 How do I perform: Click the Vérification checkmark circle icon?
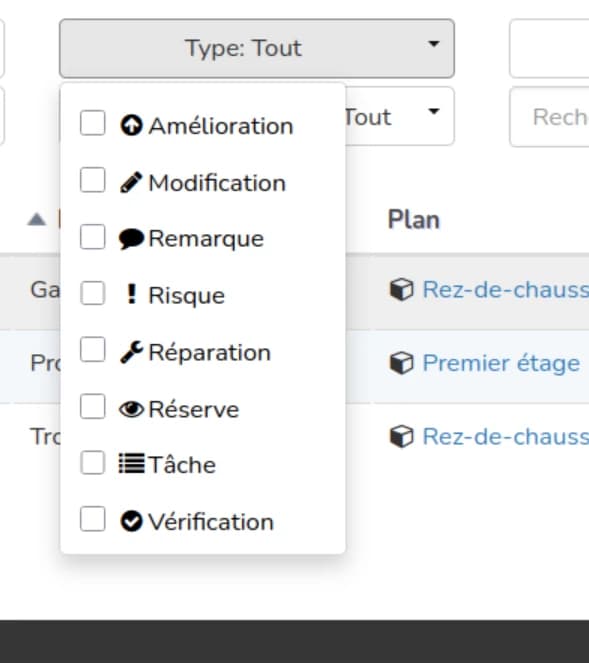[131, 521]
